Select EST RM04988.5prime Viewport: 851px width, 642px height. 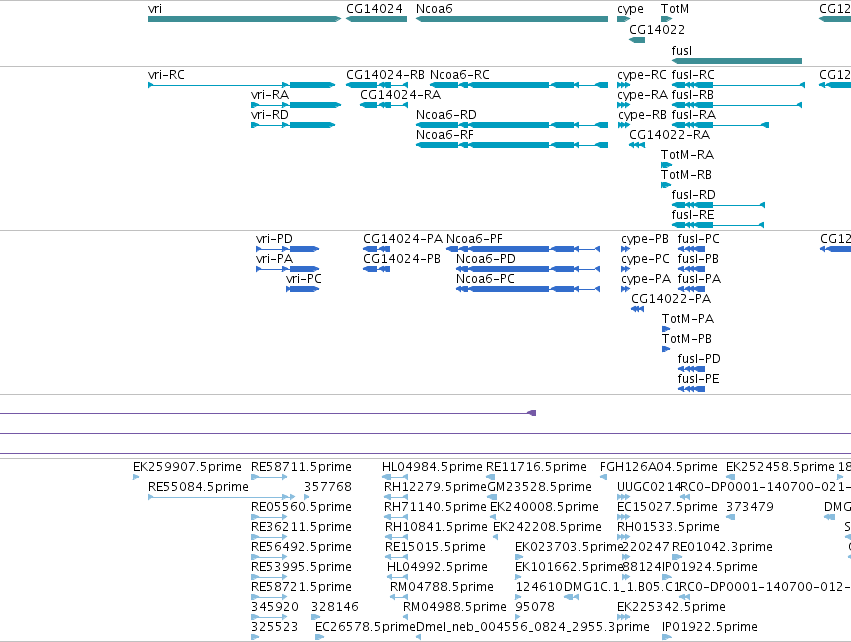[407, 617]
